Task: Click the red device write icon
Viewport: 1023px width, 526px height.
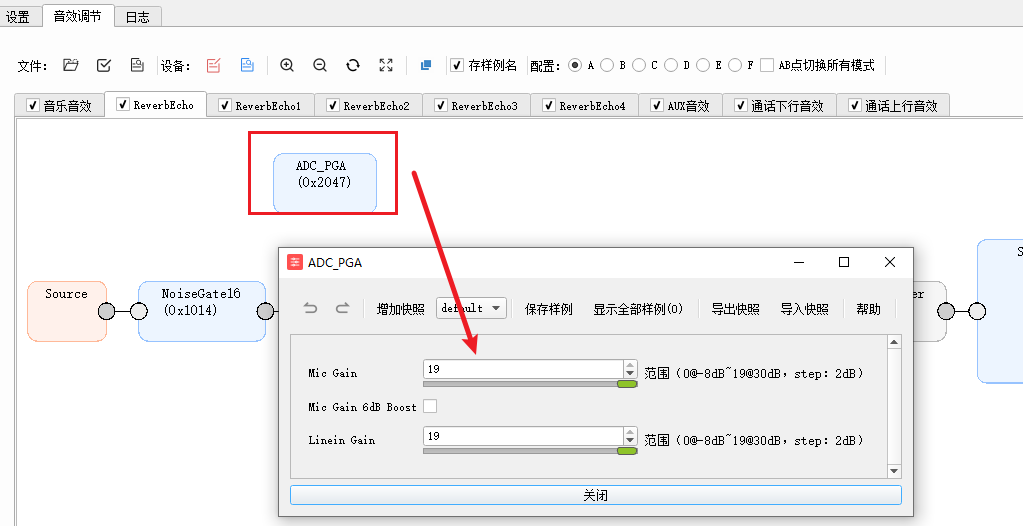Action: [x=213, y=65]
